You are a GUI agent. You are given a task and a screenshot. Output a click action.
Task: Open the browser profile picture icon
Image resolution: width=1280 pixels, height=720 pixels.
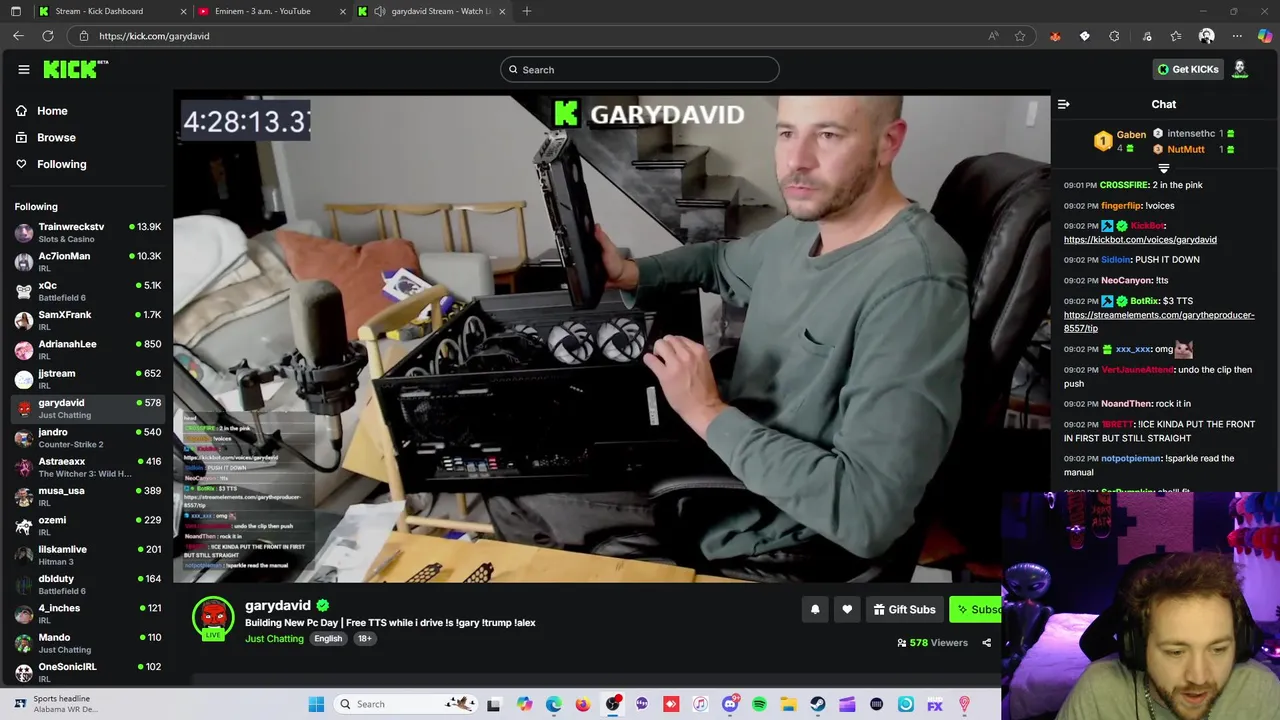pos(1206,36)
